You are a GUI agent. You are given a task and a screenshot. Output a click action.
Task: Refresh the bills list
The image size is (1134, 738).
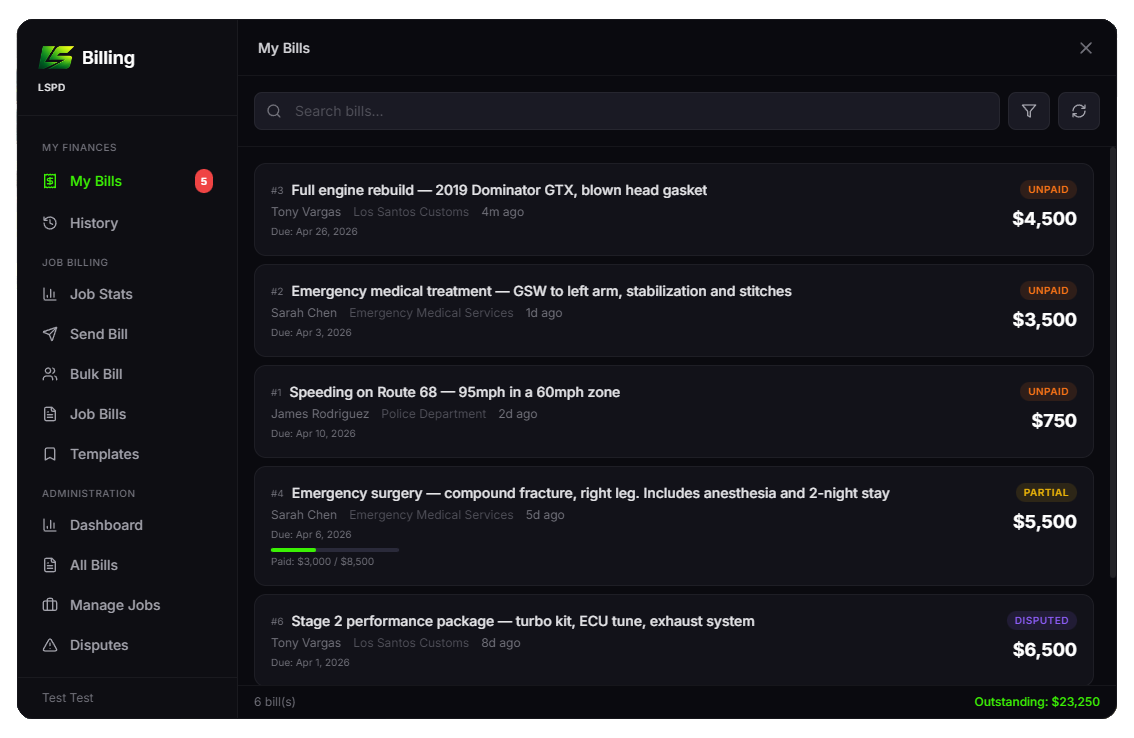[1079, 111]
